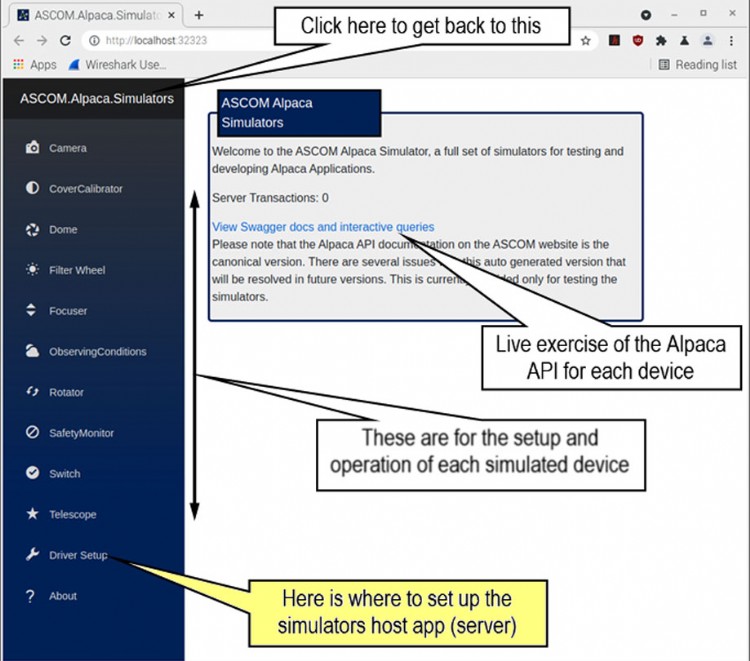
Task: Open Chrome three-dot menu
Action: (731, 41)
